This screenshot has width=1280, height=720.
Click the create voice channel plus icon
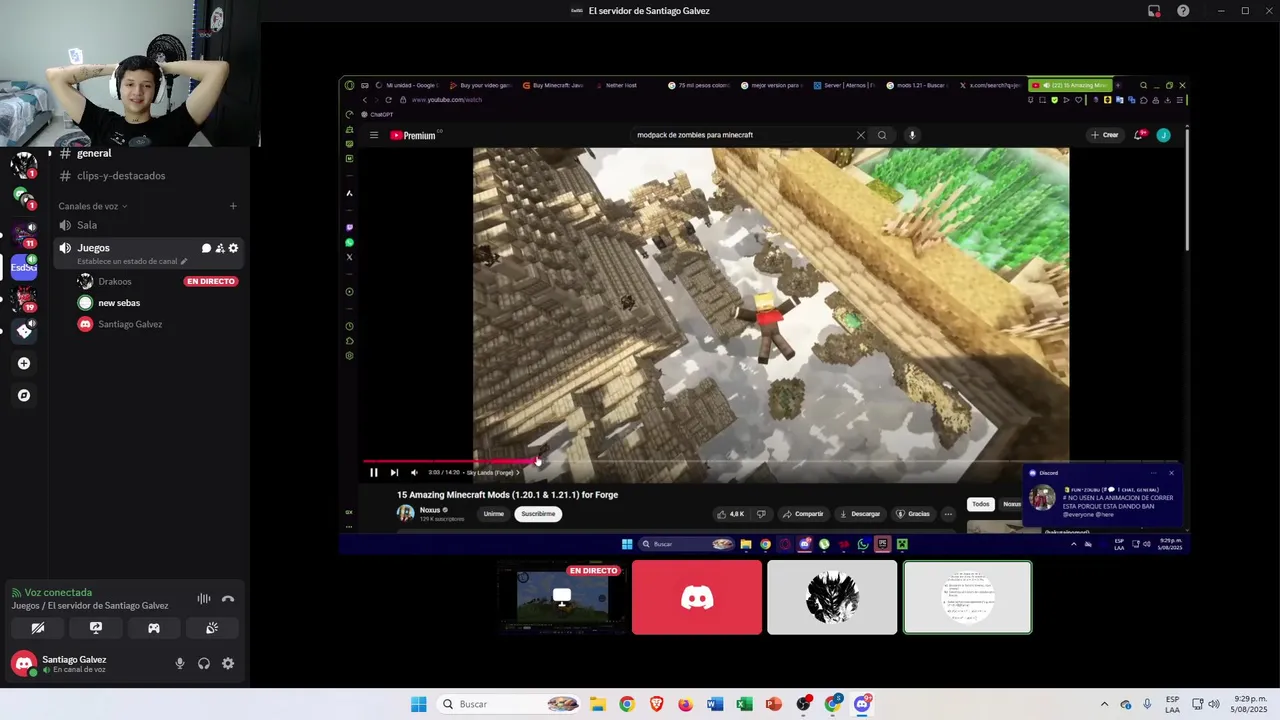tap(233, 206)
